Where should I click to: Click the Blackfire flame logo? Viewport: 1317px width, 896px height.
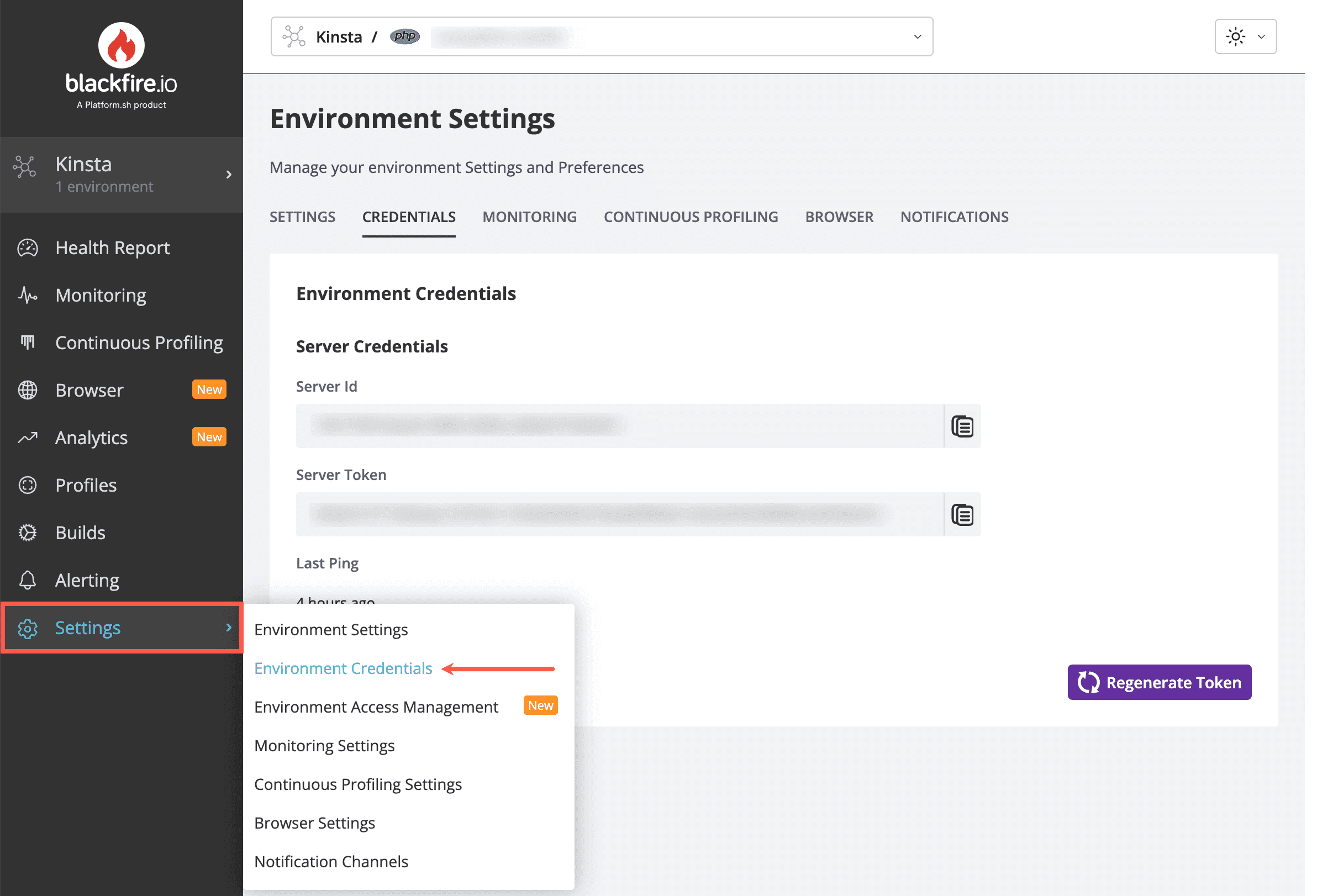122,46
